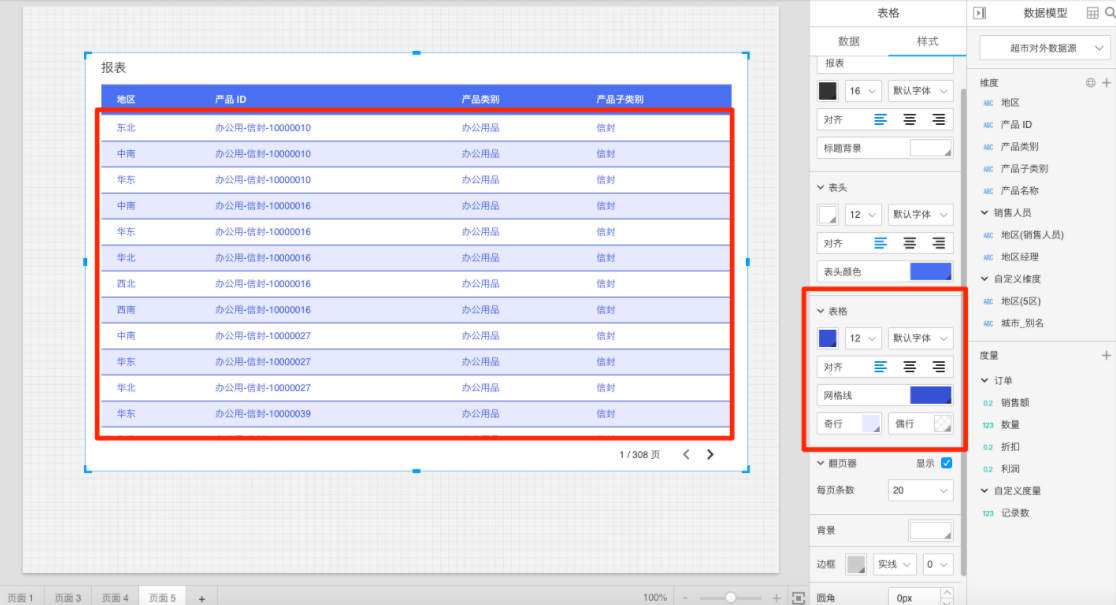1116x605 pixels.
Task: Collapse the 销售人员 dimension group
Action: (984, 213)
